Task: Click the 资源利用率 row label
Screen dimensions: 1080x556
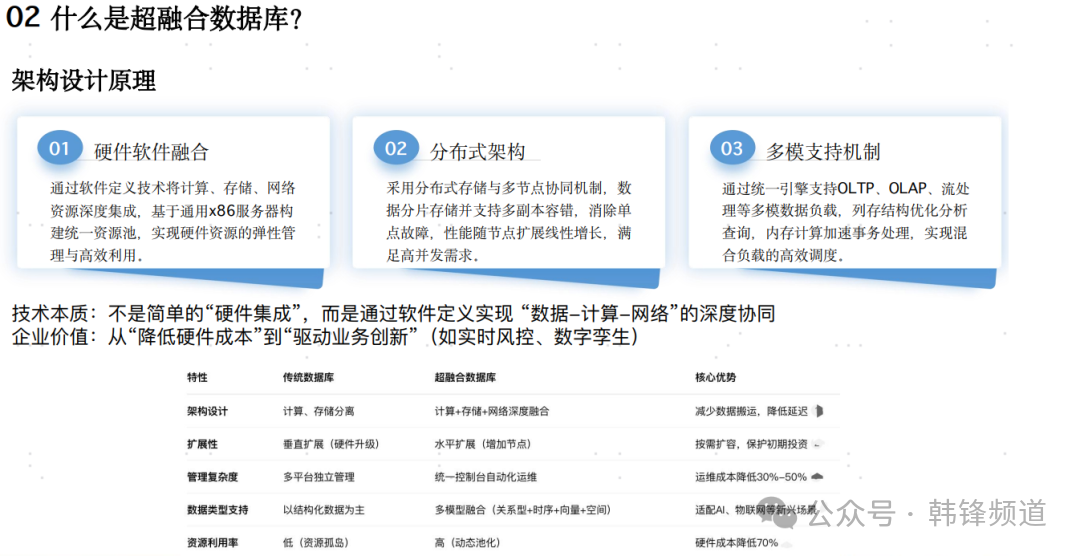Action: click(x=212, y=543)
